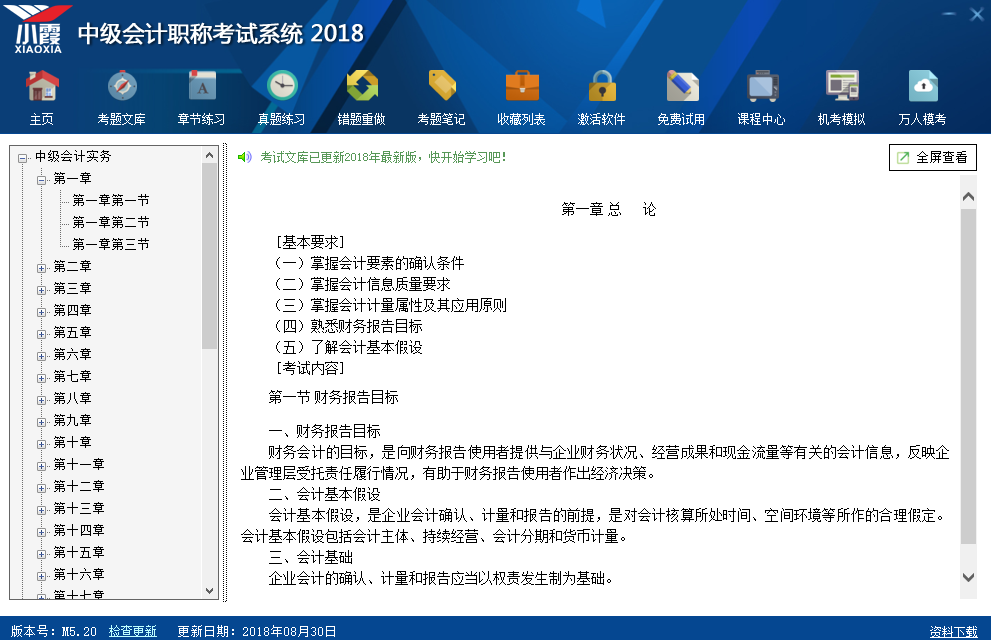The image size is (991, 640).
Task: Open 万人模考 cloud upload icon
Action: point(923,87)
